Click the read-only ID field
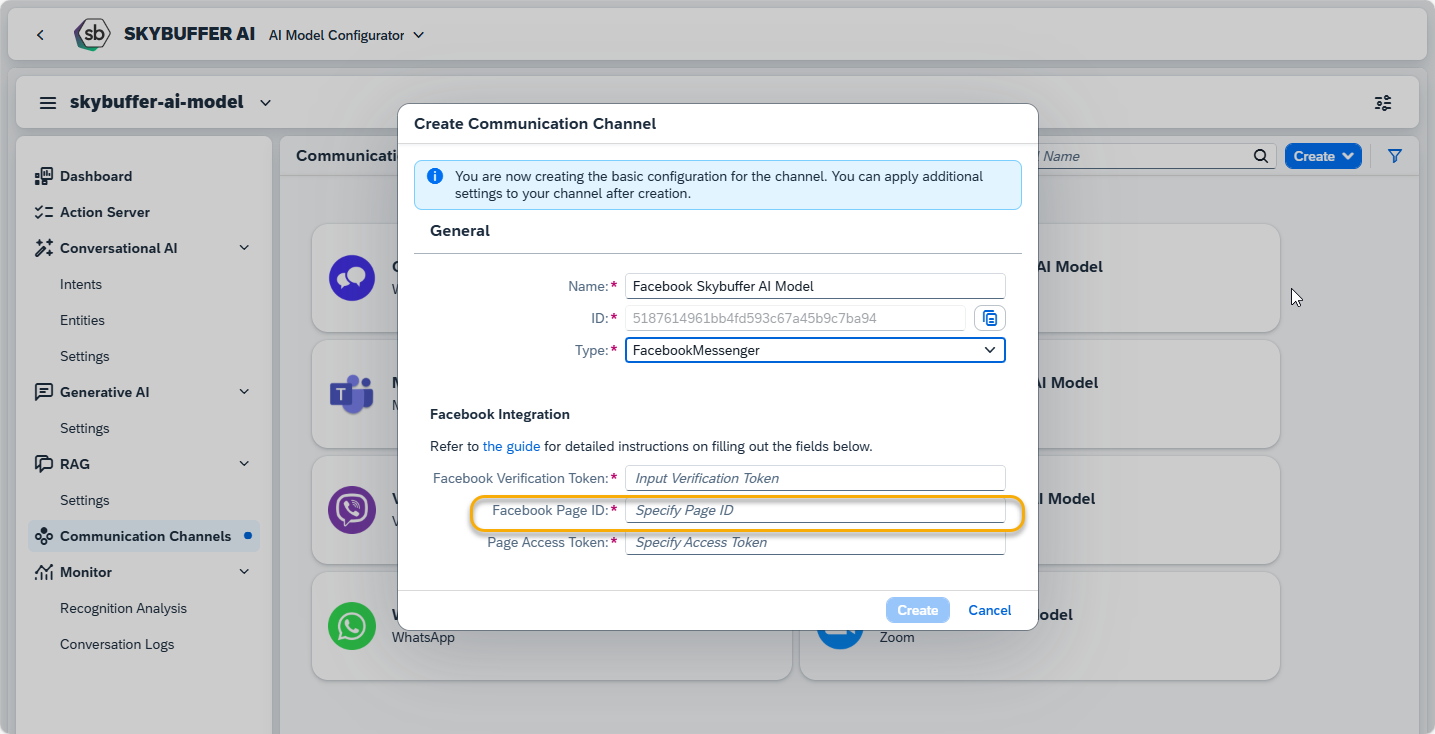The height and width of the screenshot is (734, 1435). [x=795, y=318]
